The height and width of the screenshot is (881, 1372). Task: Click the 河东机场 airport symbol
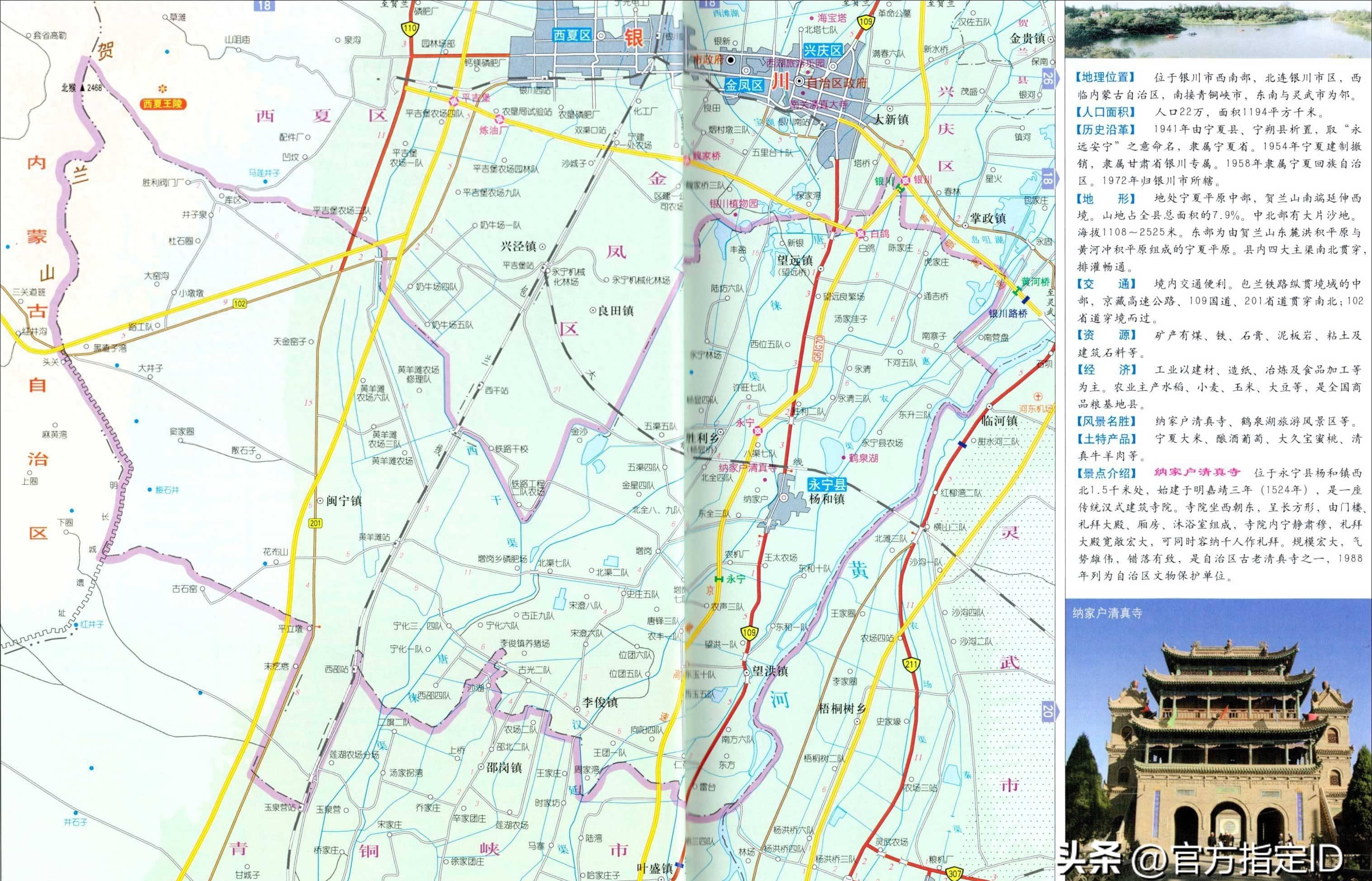click(x=1039, y=397)
